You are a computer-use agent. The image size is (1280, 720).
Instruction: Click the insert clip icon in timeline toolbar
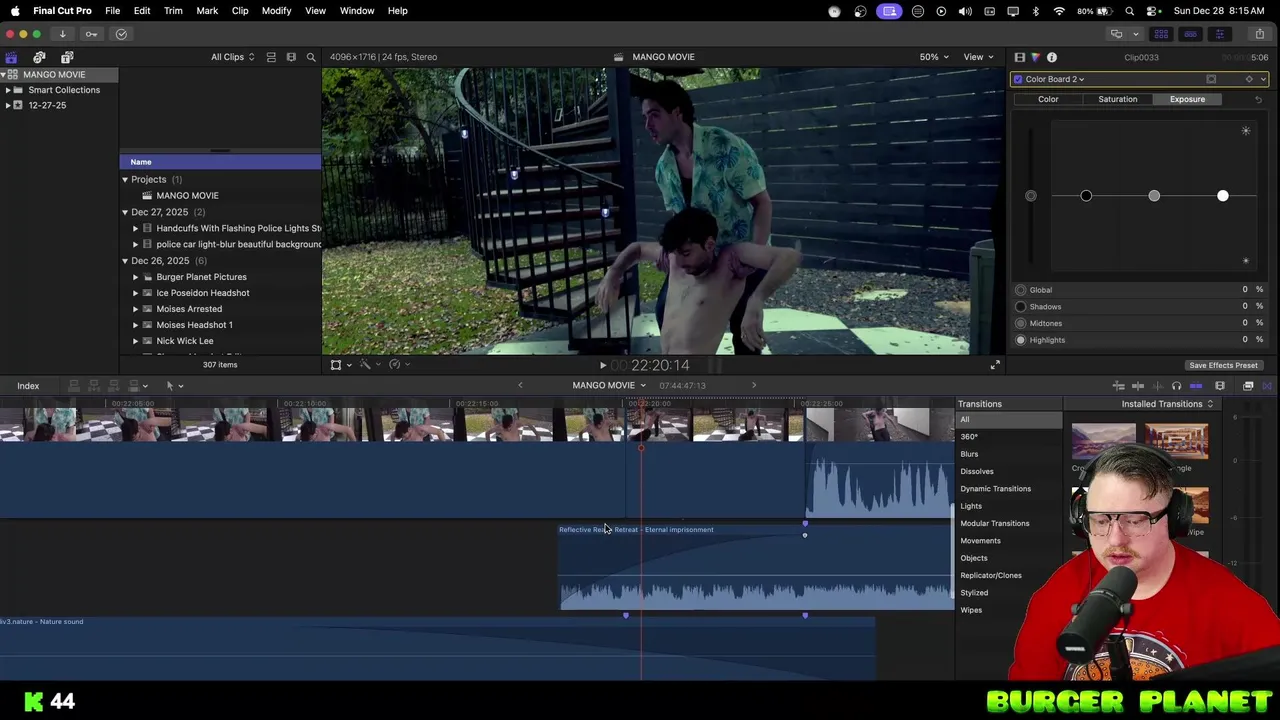coord(93,386)
